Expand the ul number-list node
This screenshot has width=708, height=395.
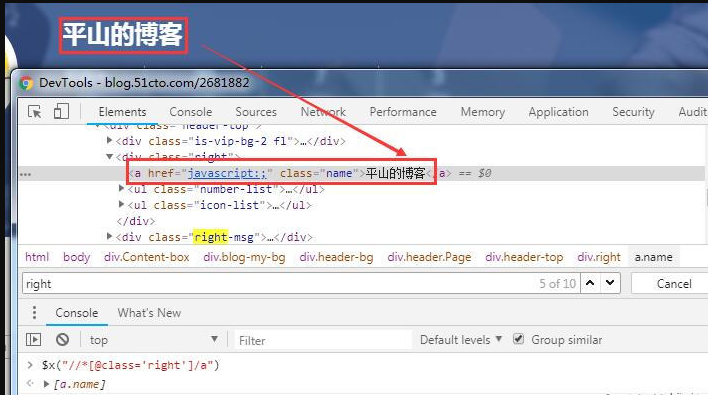[121, 188]
